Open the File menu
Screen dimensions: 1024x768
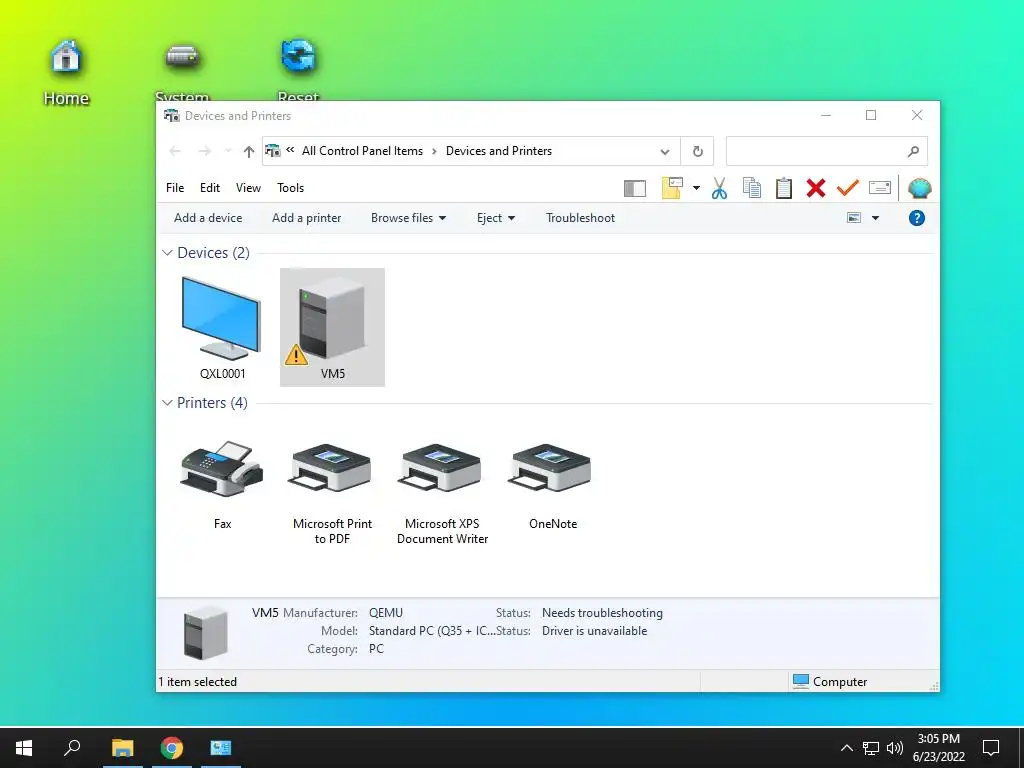[x=175, y=188]
